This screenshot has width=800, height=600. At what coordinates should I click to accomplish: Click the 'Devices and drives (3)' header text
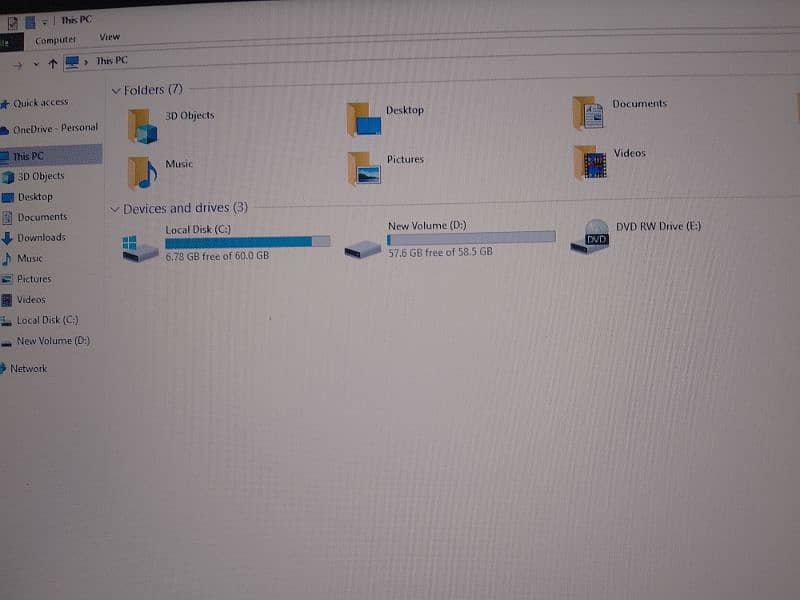coord(185,208)
